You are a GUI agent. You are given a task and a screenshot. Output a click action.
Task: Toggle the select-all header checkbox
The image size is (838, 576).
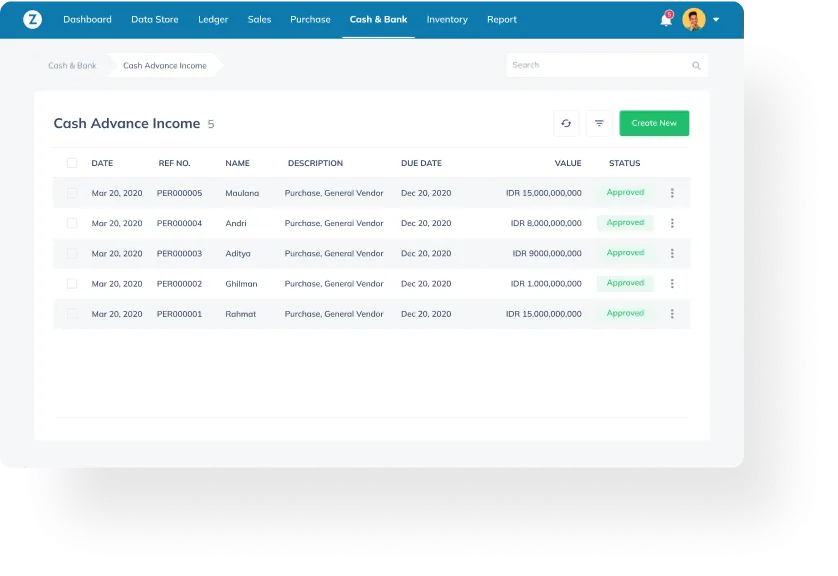click(x=72, y=163)
